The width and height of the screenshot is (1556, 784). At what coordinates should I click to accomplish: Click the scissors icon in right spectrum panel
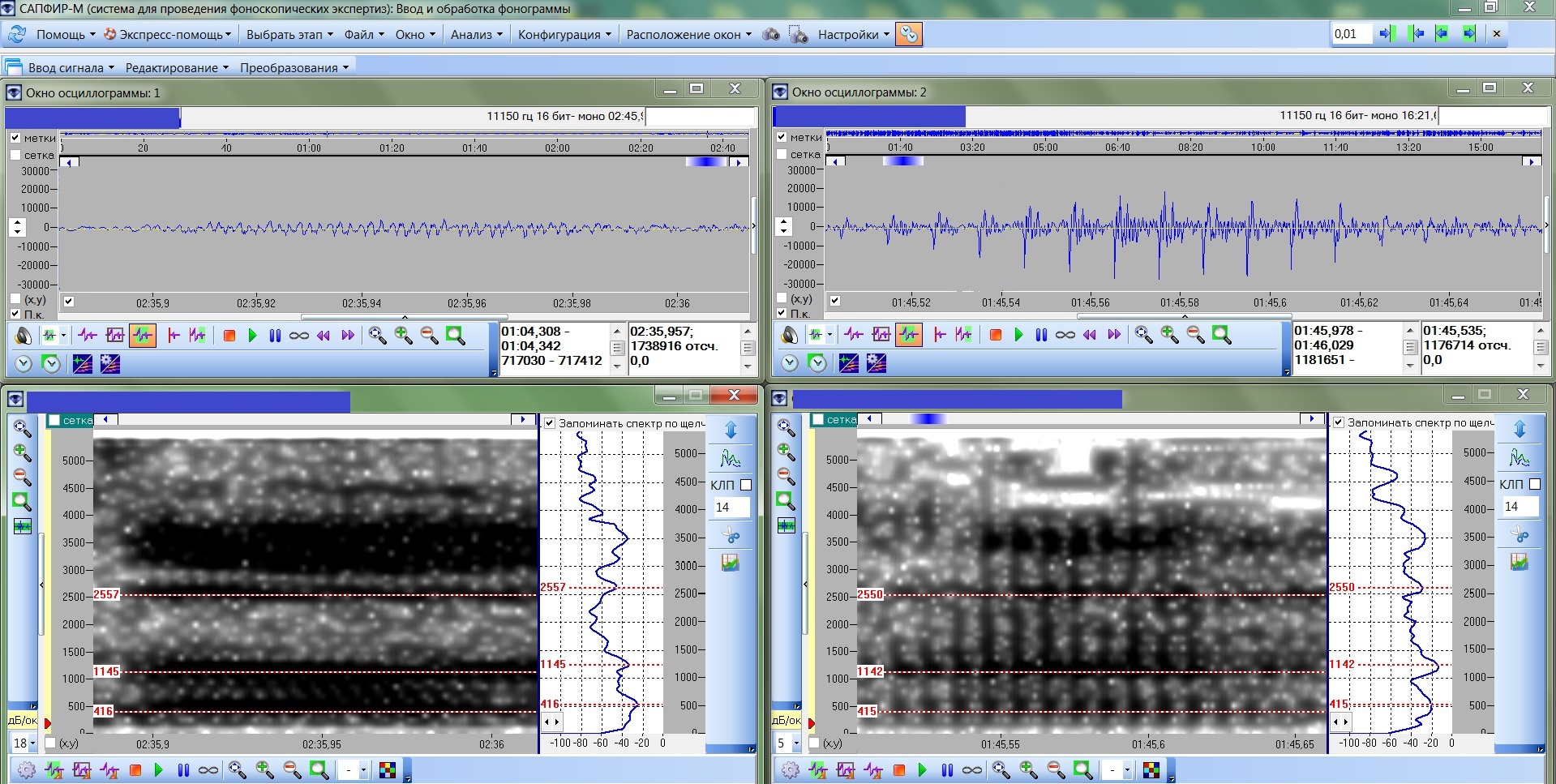(1520, 535)
